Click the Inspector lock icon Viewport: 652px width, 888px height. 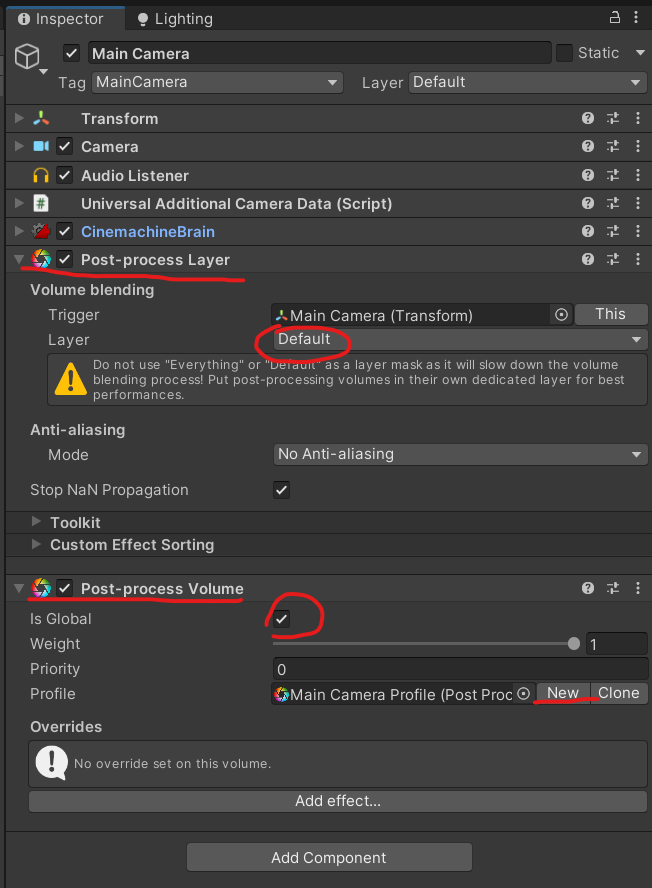click(613, 18)
